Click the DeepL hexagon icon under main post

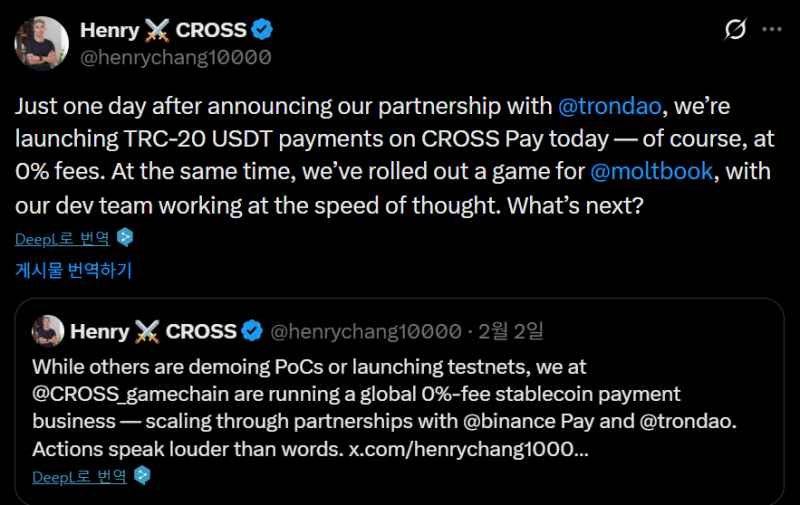coord(124,238)
